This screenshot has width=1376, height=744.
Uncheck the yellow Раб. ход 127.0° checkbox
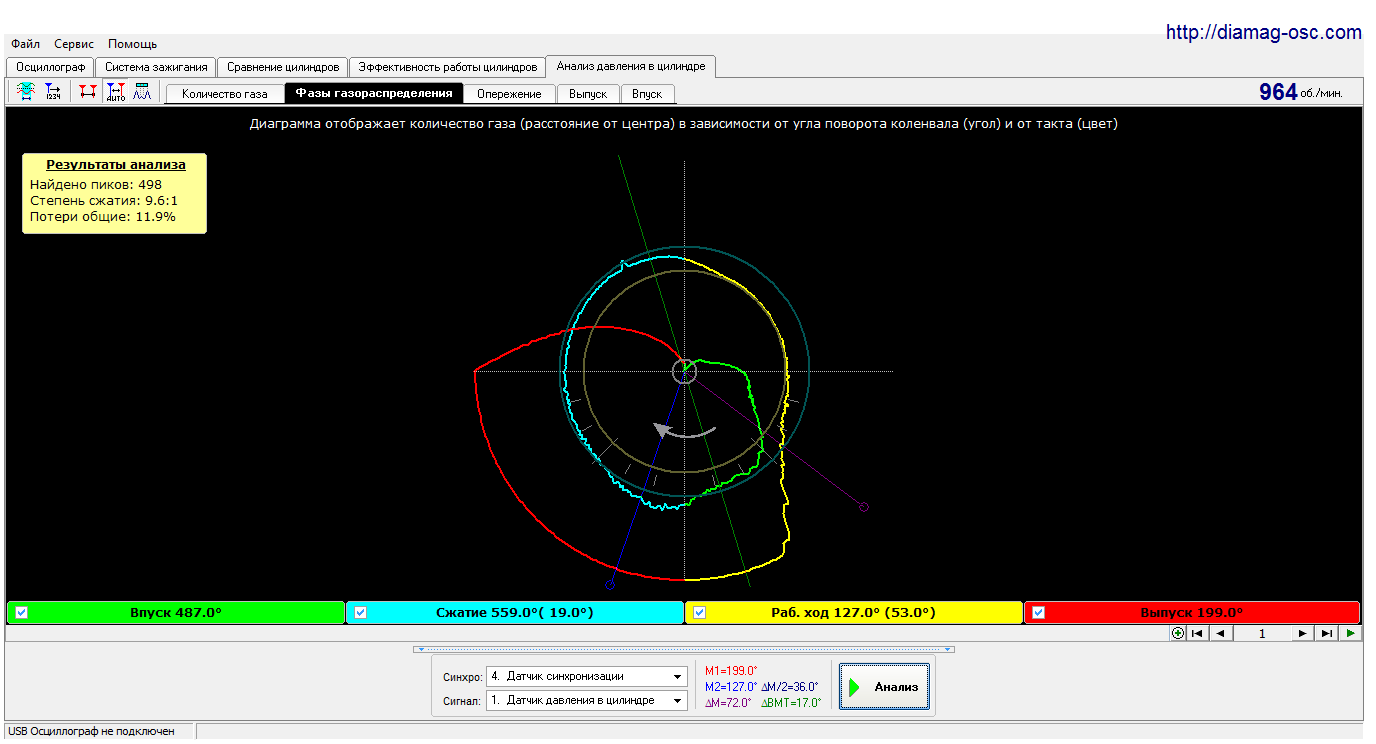(699, 613)
